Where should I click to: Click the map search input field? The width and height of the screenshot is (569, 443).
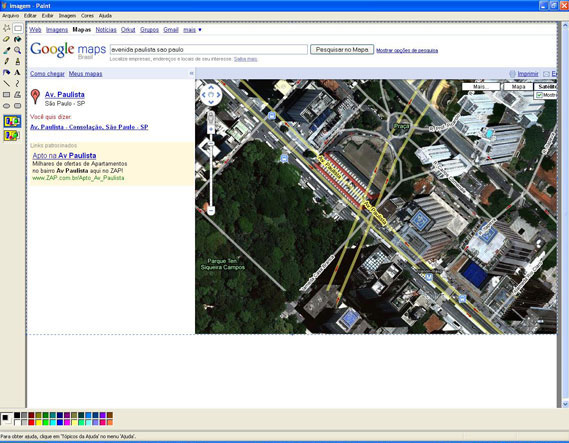coord(209,50)
